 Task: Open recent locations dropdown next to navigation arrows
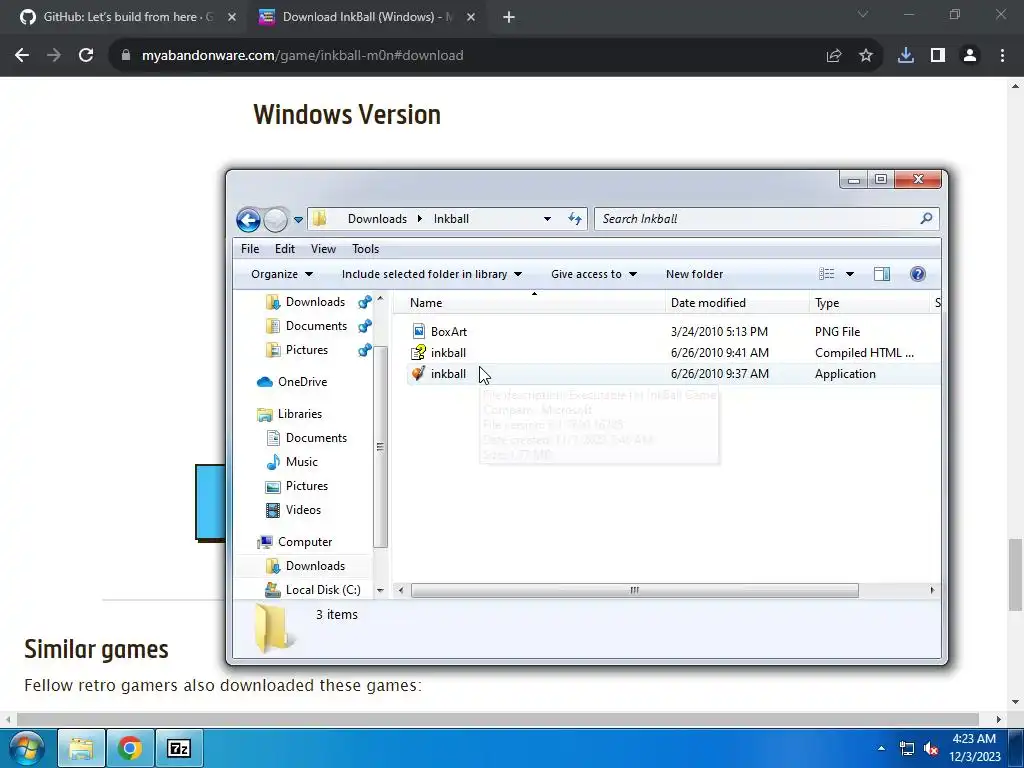click(298, 220)
